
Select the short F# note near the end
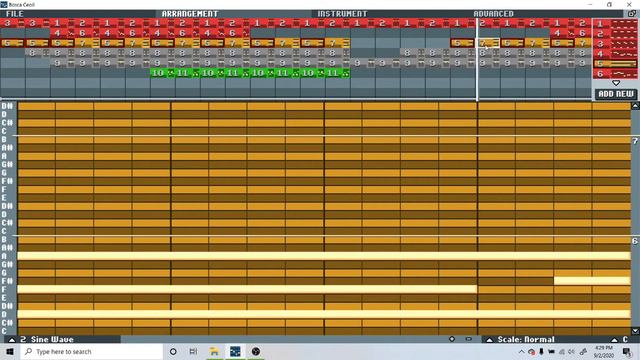point(592,281)
